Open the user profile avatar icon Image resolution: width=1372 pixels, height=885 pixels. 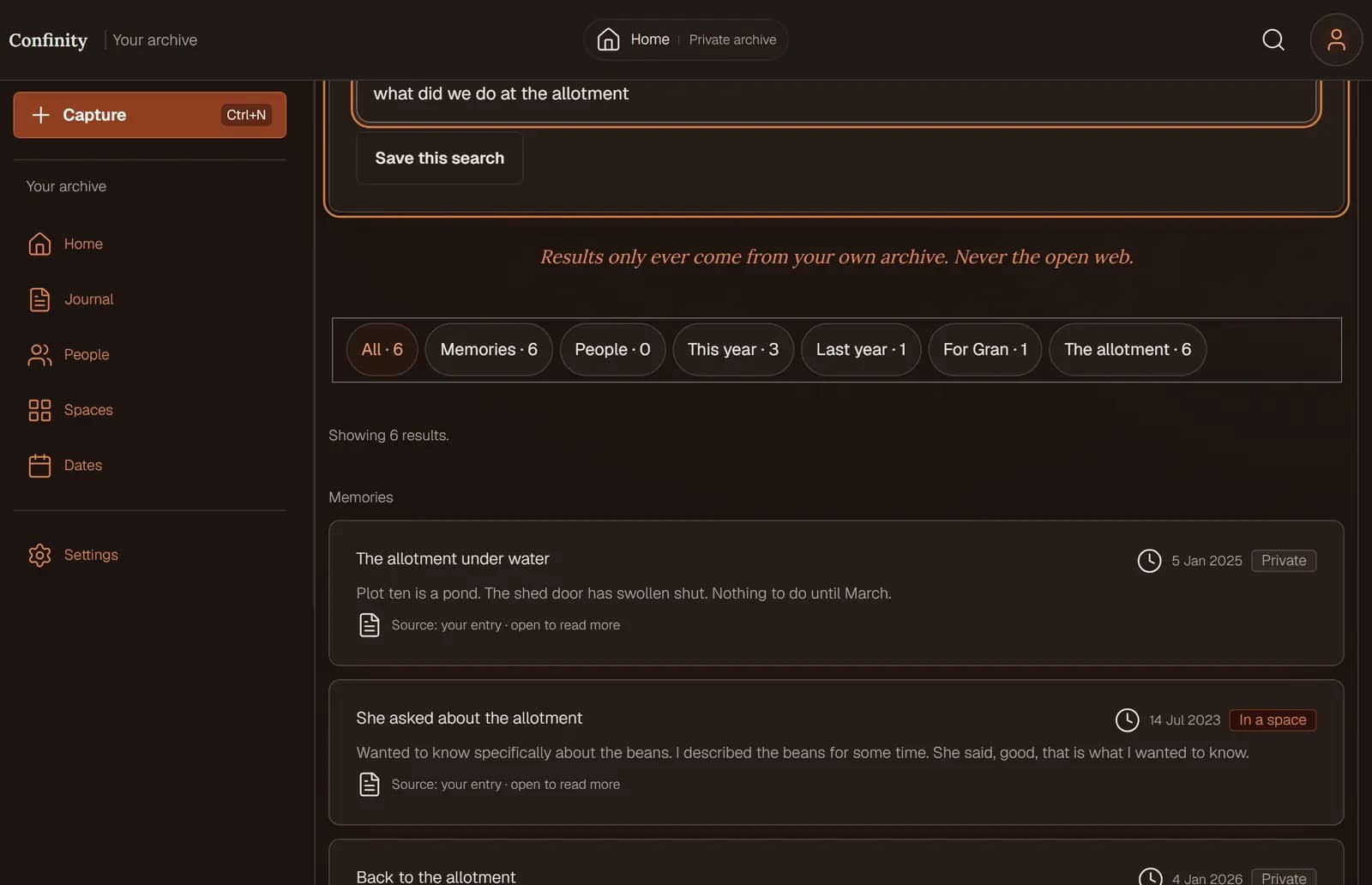click(1336, 39)
